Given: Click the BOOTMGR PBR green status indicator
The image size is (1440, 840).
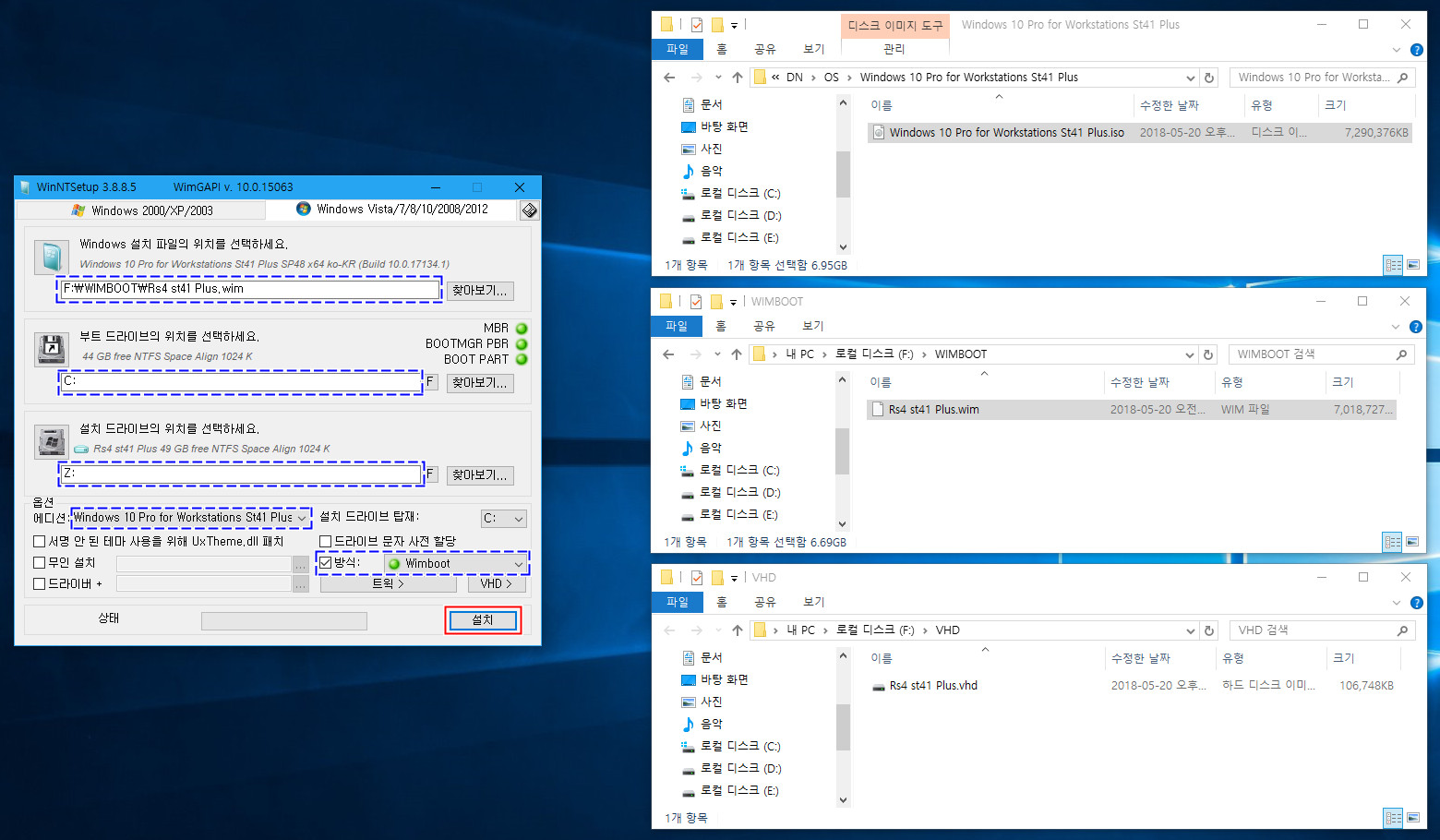Looking at the screenshot, I should [x=522, y=344].
